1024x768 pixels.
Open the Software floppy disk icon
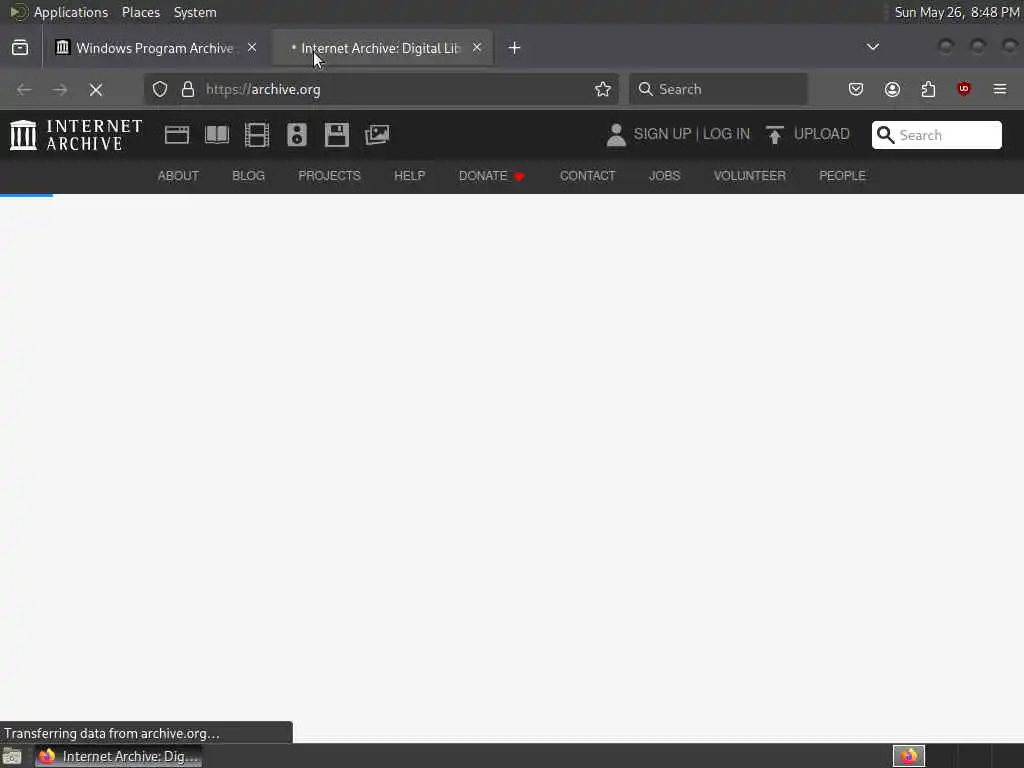(336, 135)
